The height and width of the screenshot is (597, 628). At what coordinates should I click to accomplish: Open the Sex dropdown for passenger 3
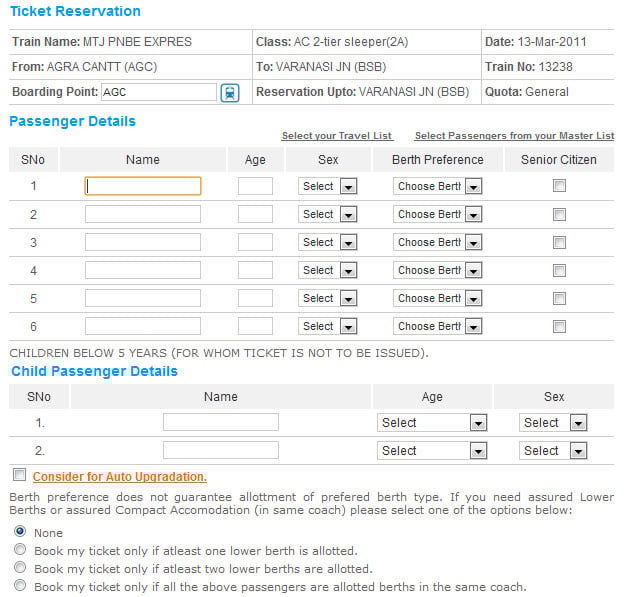(327, 242)
